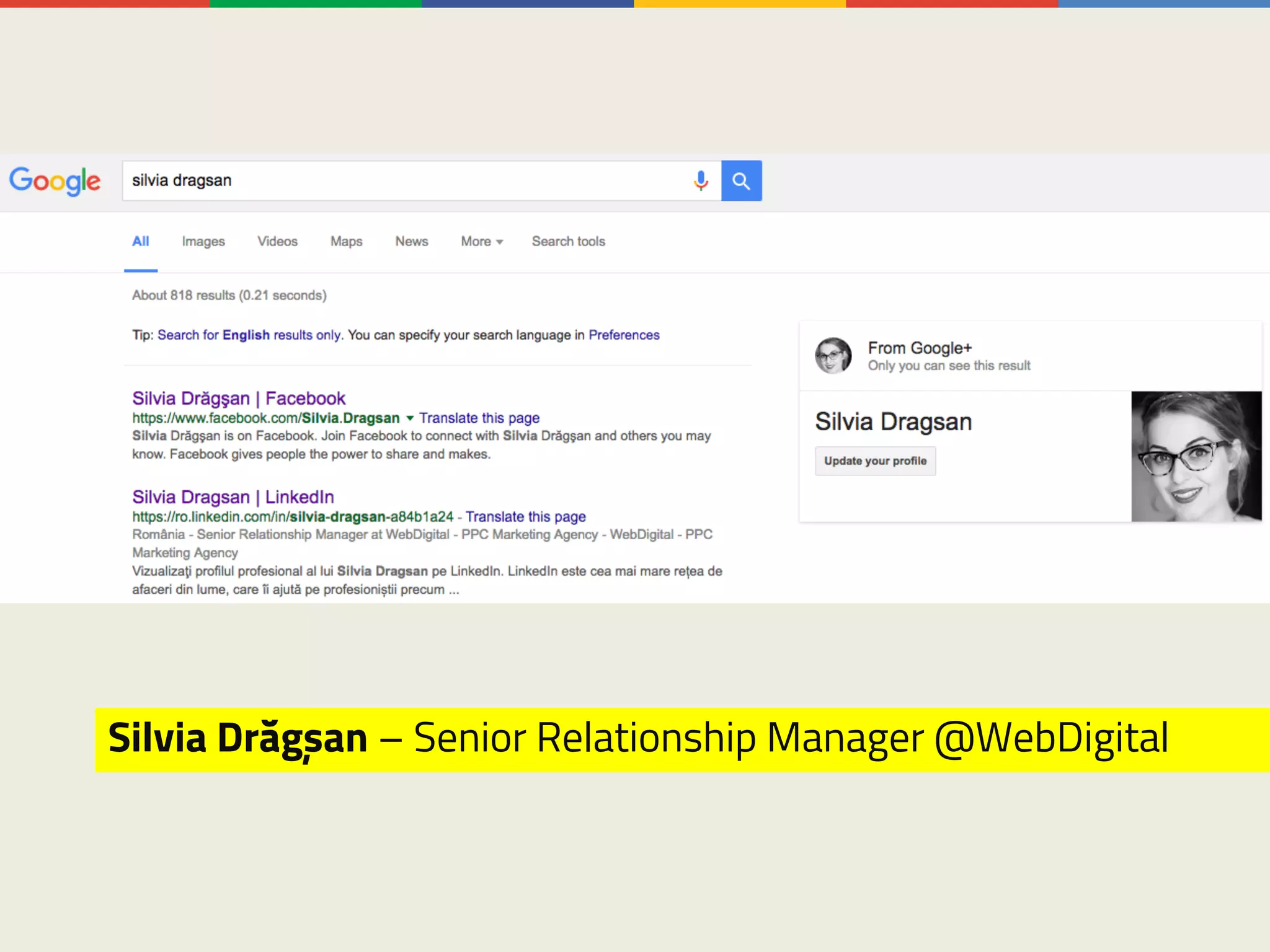Click the small round Google+ avatar
Viewport: 1270px width, 952px height.
833,356
